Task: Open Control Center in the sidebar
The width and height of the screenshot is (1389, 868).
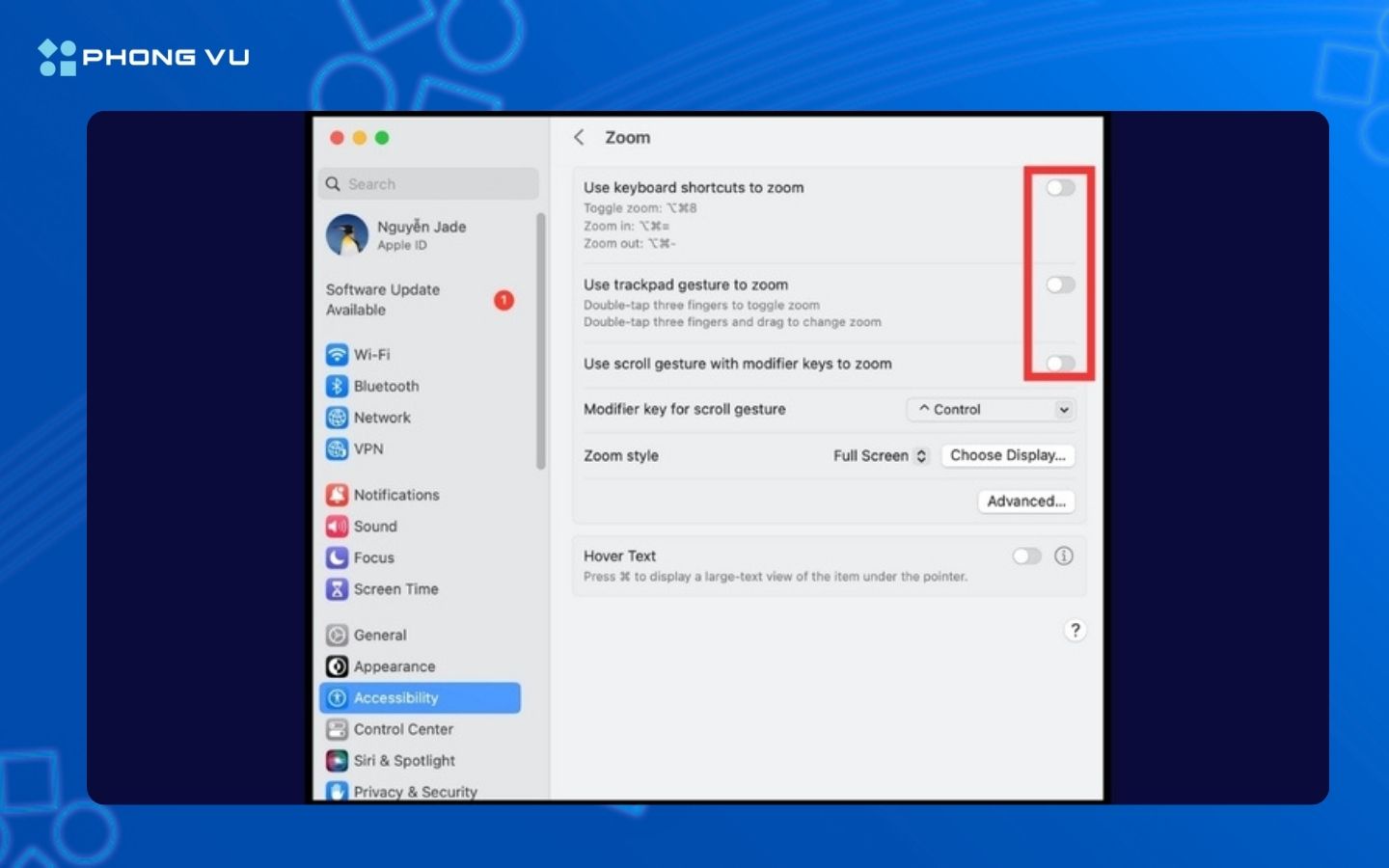Action: coord(402,729)
